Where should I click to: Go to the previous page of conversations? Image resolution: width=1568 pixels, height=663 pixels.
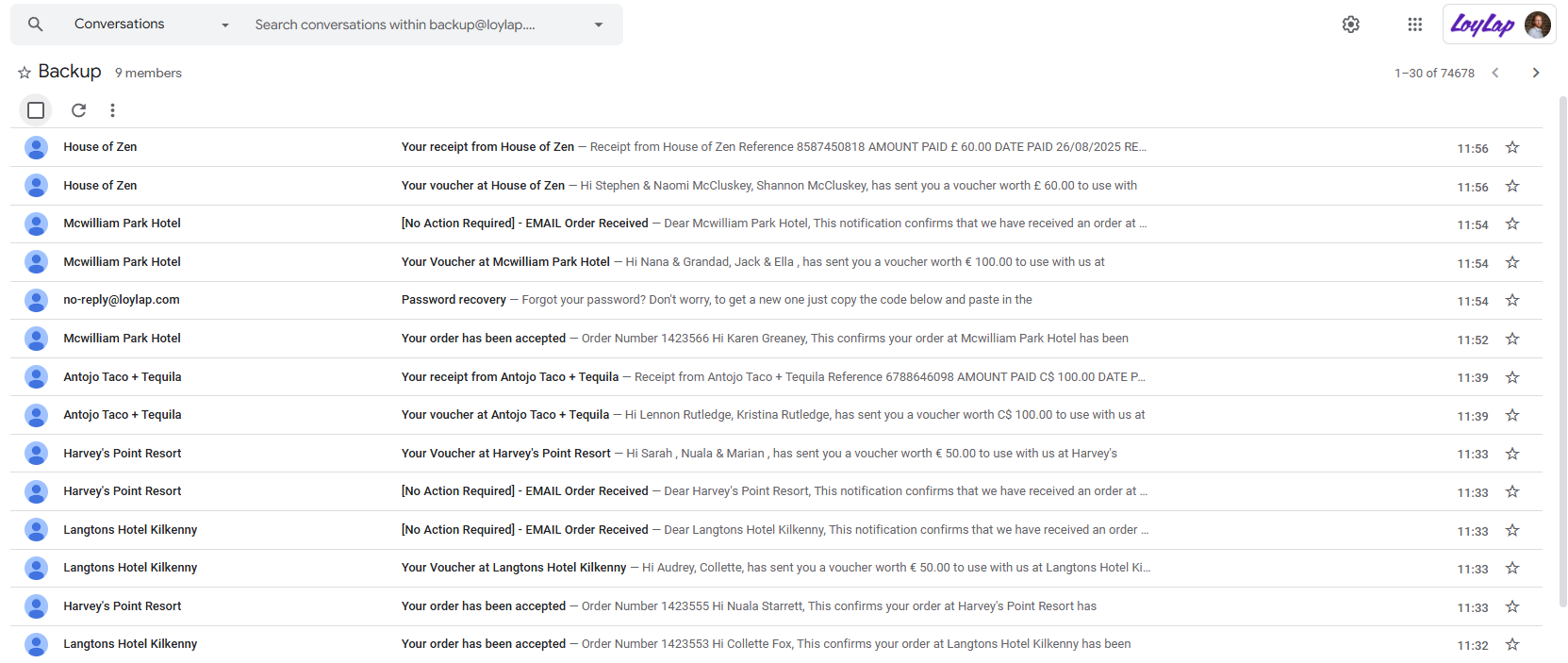1495,73
